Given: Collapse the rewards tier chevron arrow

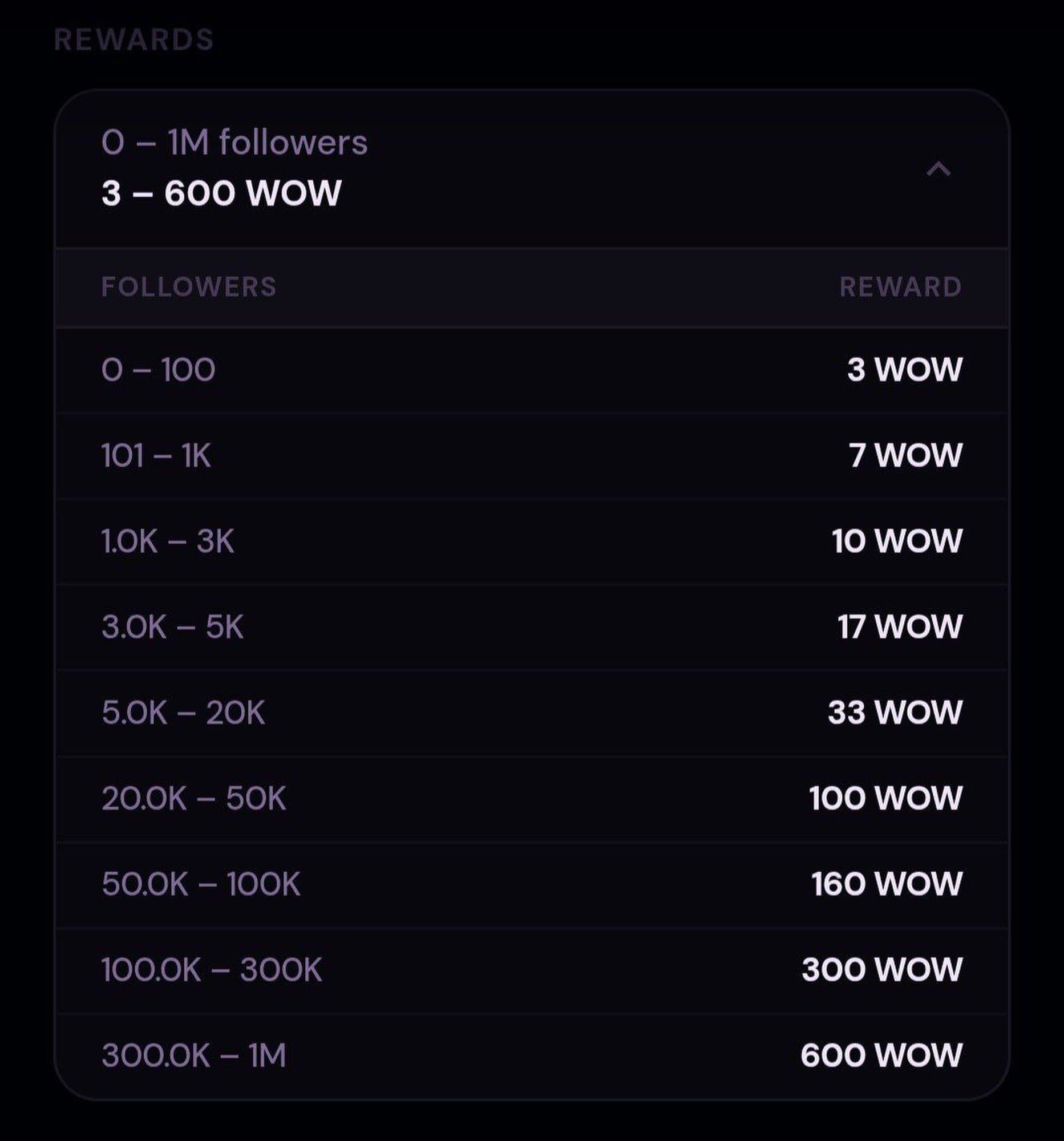Looking at the screenshot, I should 938,169.
